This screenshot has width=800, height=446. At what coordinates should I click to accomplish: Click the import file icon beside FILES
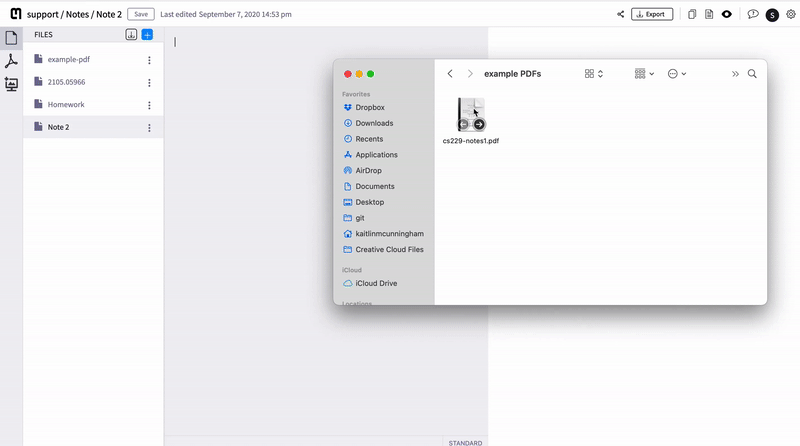131,35
